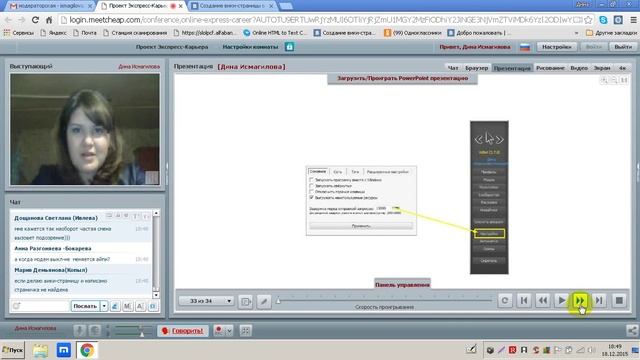Open the Chrome menu hamburger icon
Image resolution: width=640 pixels, height=360 pixels.
tap(633, 20)
